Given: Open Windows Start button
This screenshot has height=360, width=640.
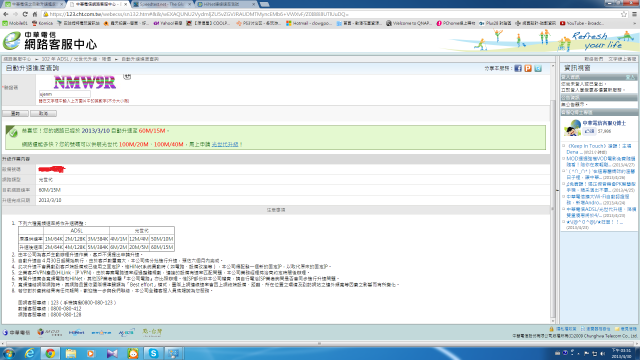Looking at the screenshot, I should [x=9, y=353].
